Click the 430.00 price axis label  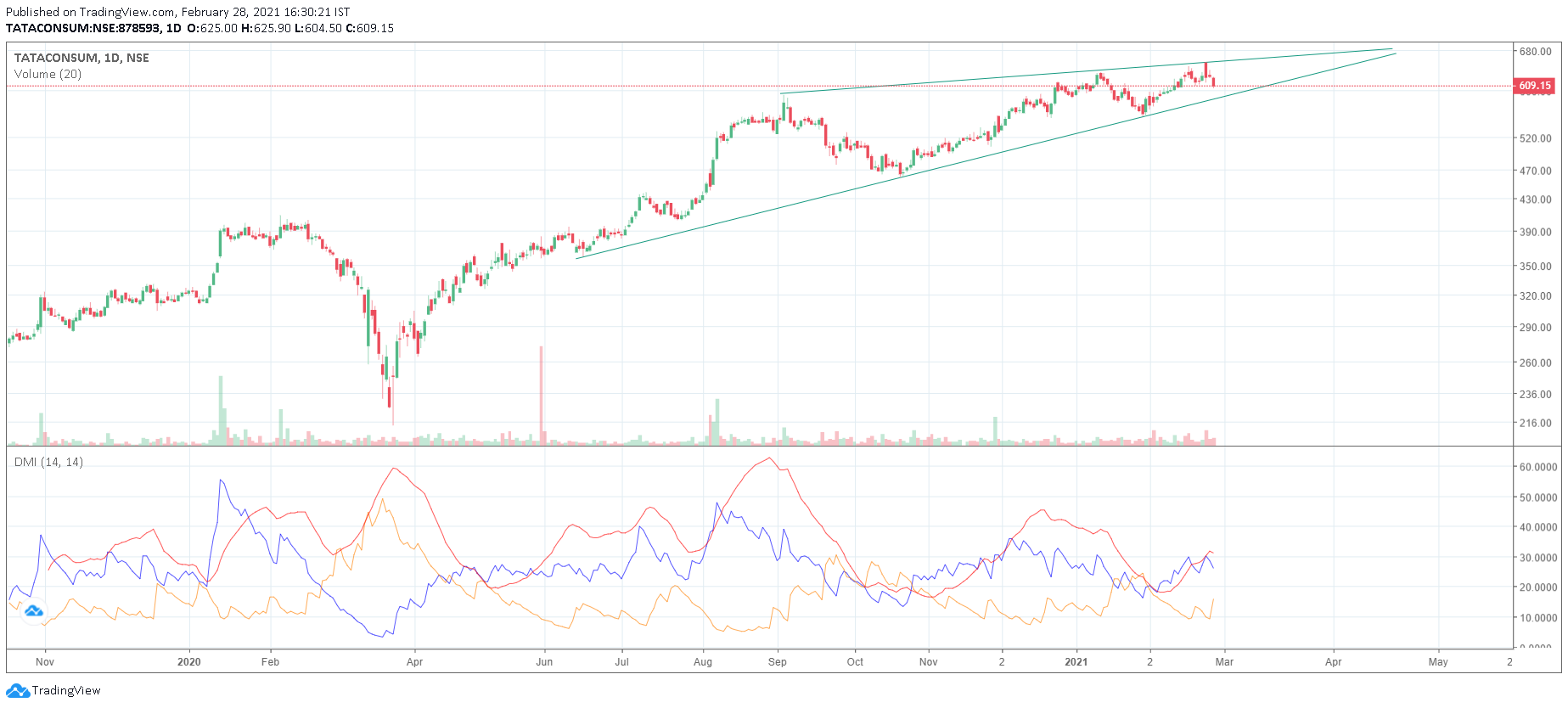pyautogui.click(x=1535, y=199)
